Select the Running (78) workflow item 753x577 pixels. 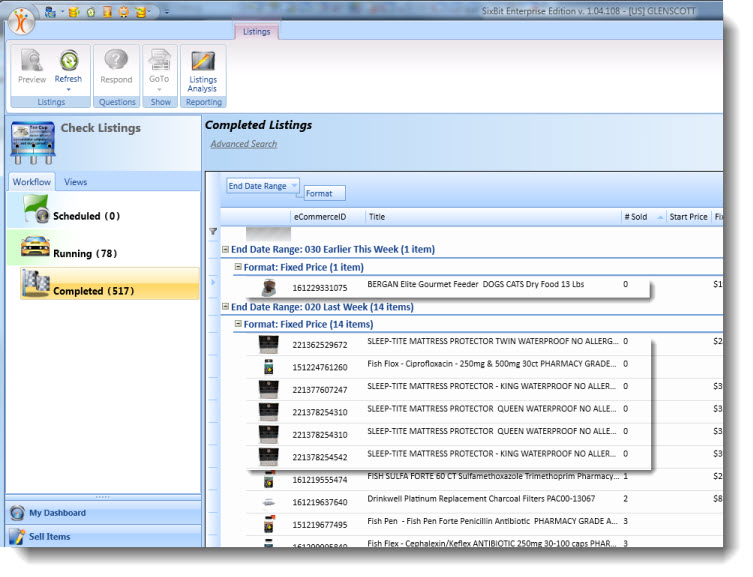[x=86, y=253]
